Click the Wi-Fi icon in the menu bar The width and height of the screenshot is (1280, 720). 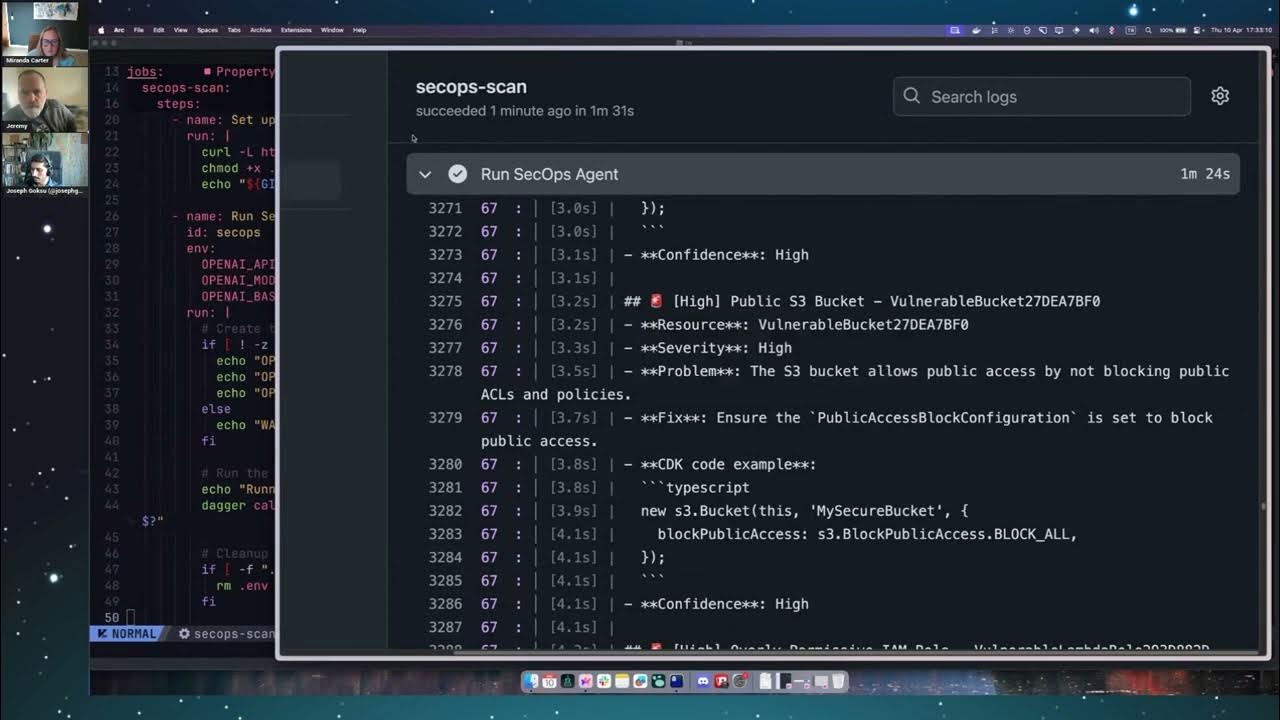(x=1076, y=30)
